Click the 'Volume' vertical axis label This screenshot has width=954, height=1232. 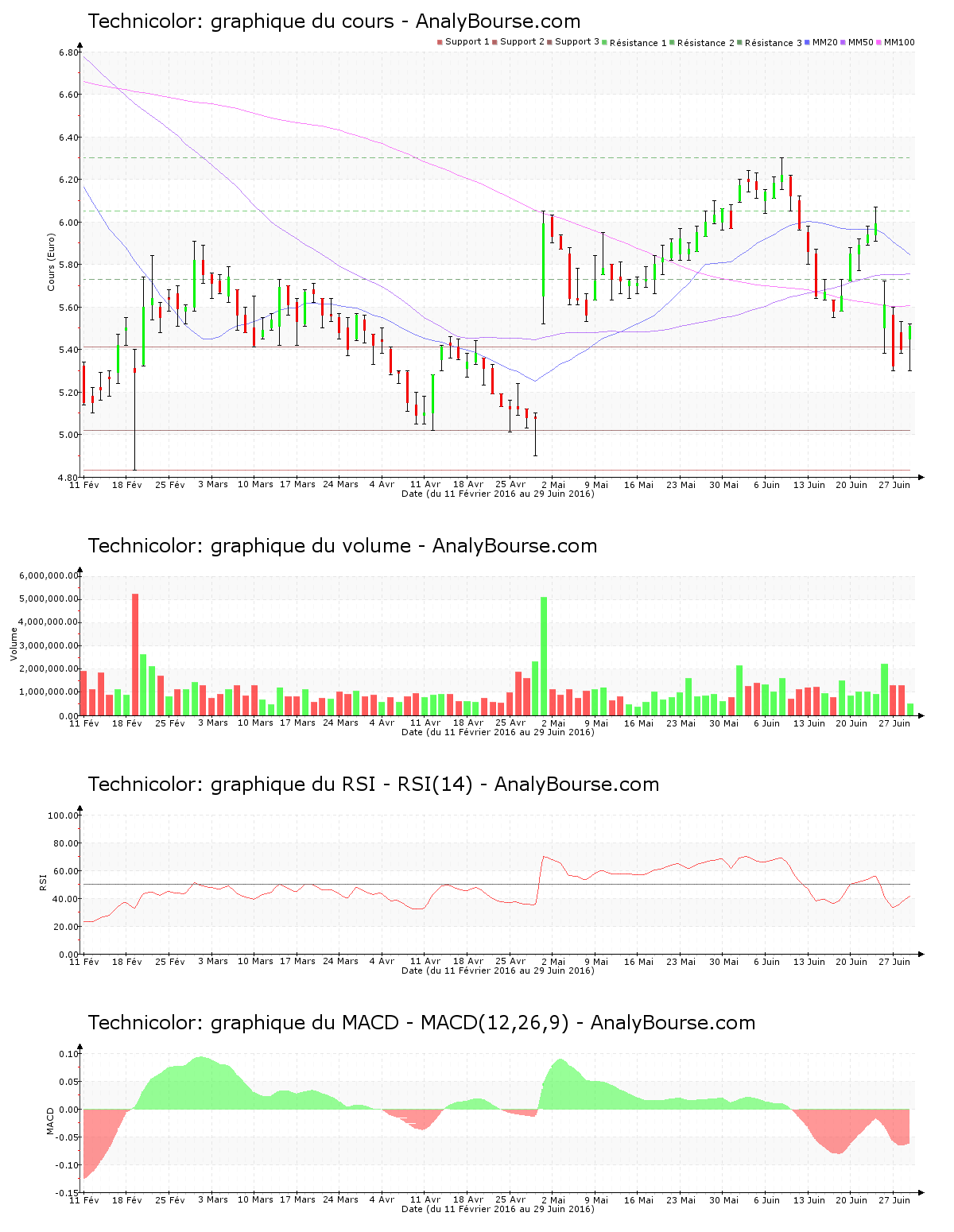click(x=14, y=644)
